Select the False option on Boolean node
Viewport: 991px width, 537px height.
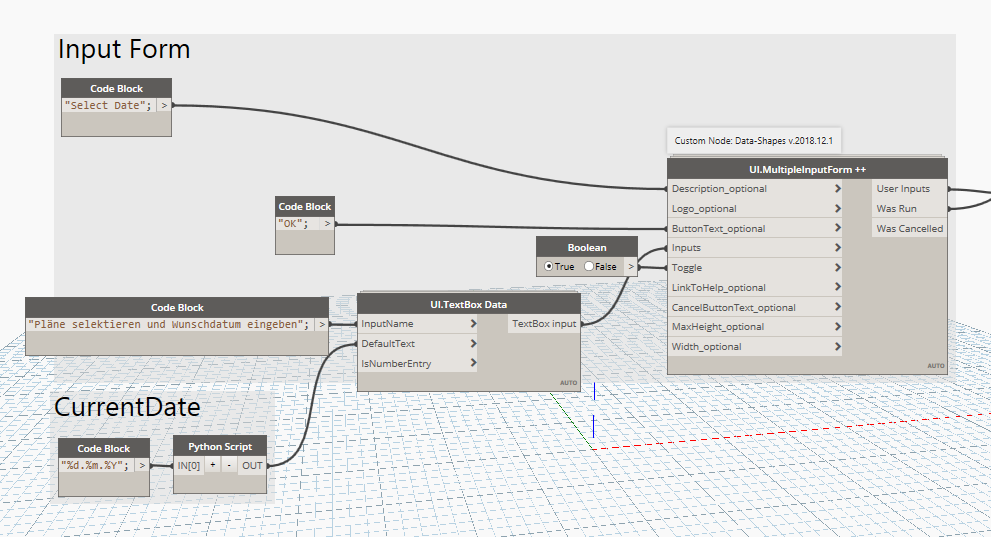(x=589, y=267)
